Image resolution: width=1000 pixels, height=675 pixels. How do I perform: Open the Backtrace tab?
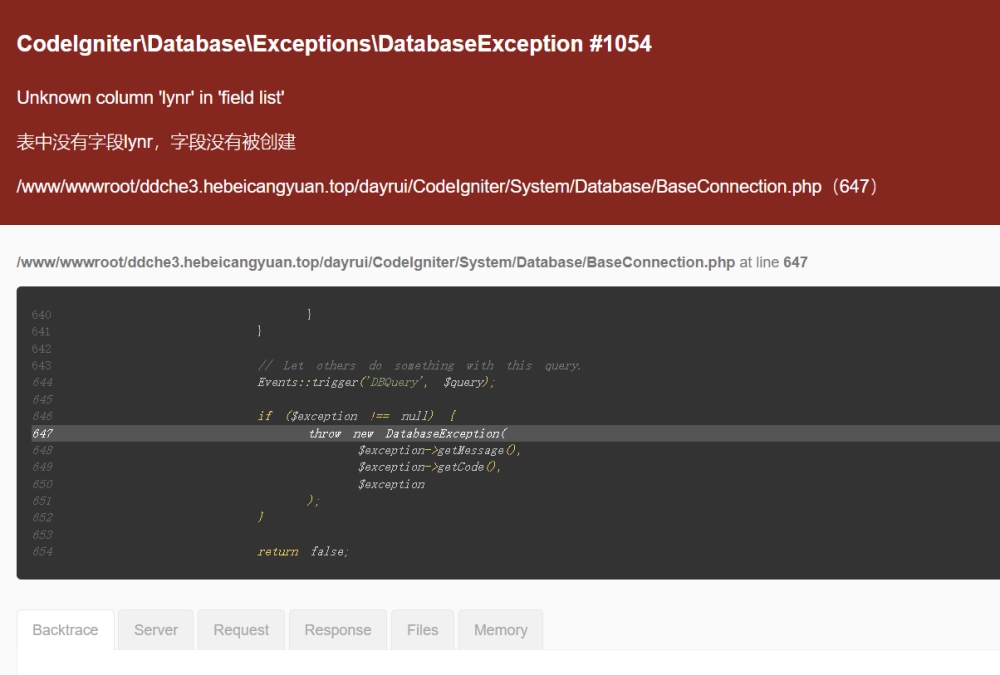65,630
